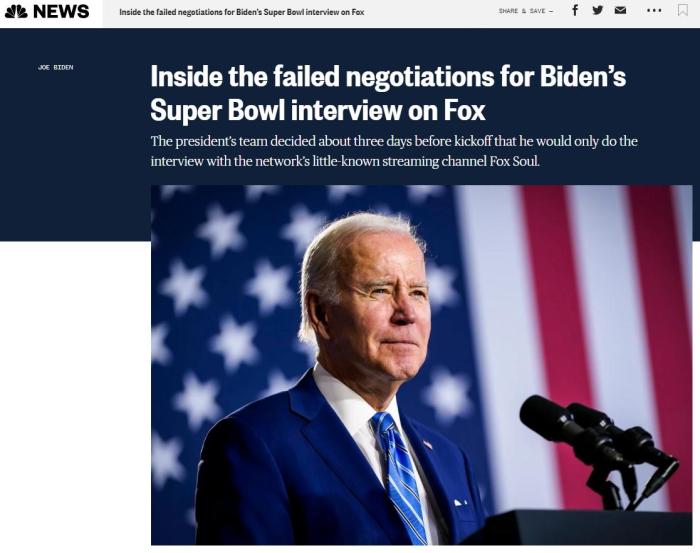Click the main headline about failed negotiations
The image size is (700, 553).
(x=388, y=77)
